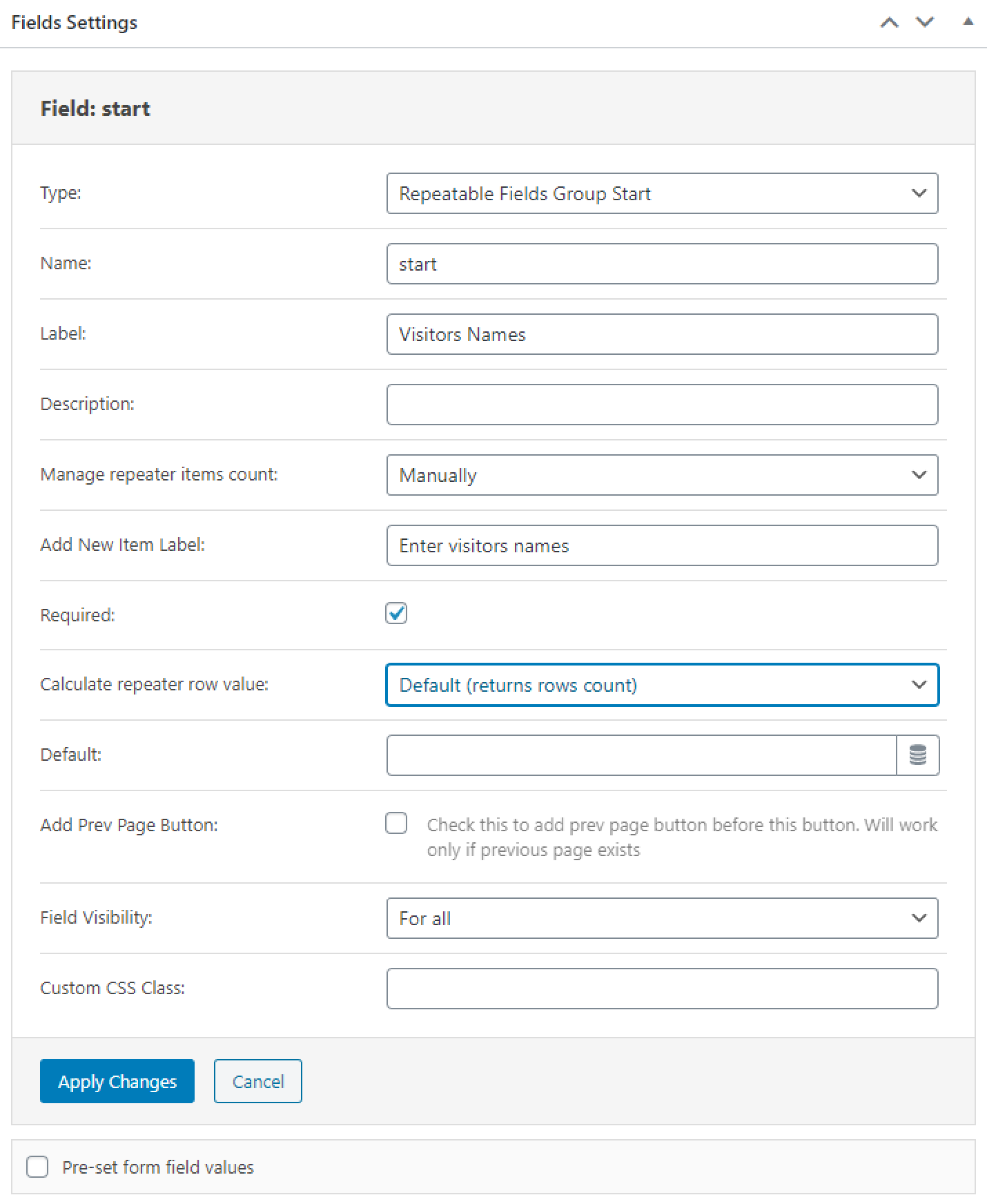Open dynamic value database icon for Default

[x=918, y=755]
